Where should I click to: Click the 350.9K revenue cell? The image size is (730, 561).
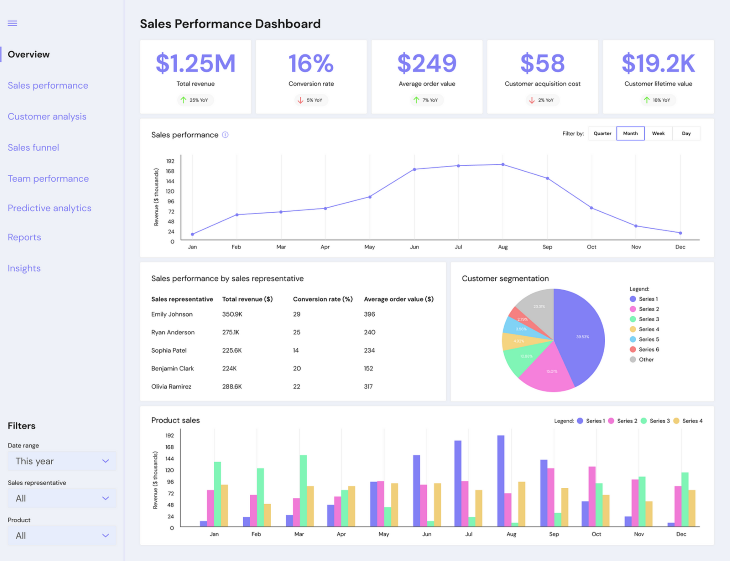[232, 315]
